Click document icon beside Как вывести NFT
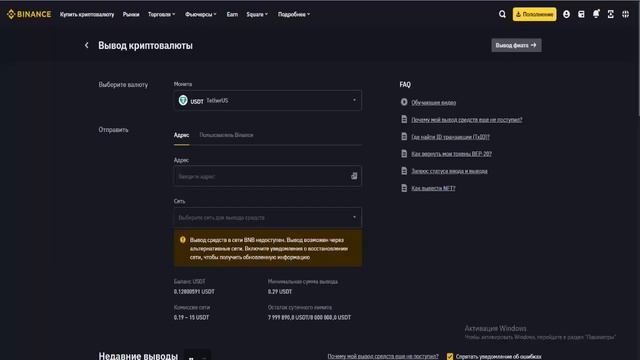The image size is (640, 360). [404, 188]
